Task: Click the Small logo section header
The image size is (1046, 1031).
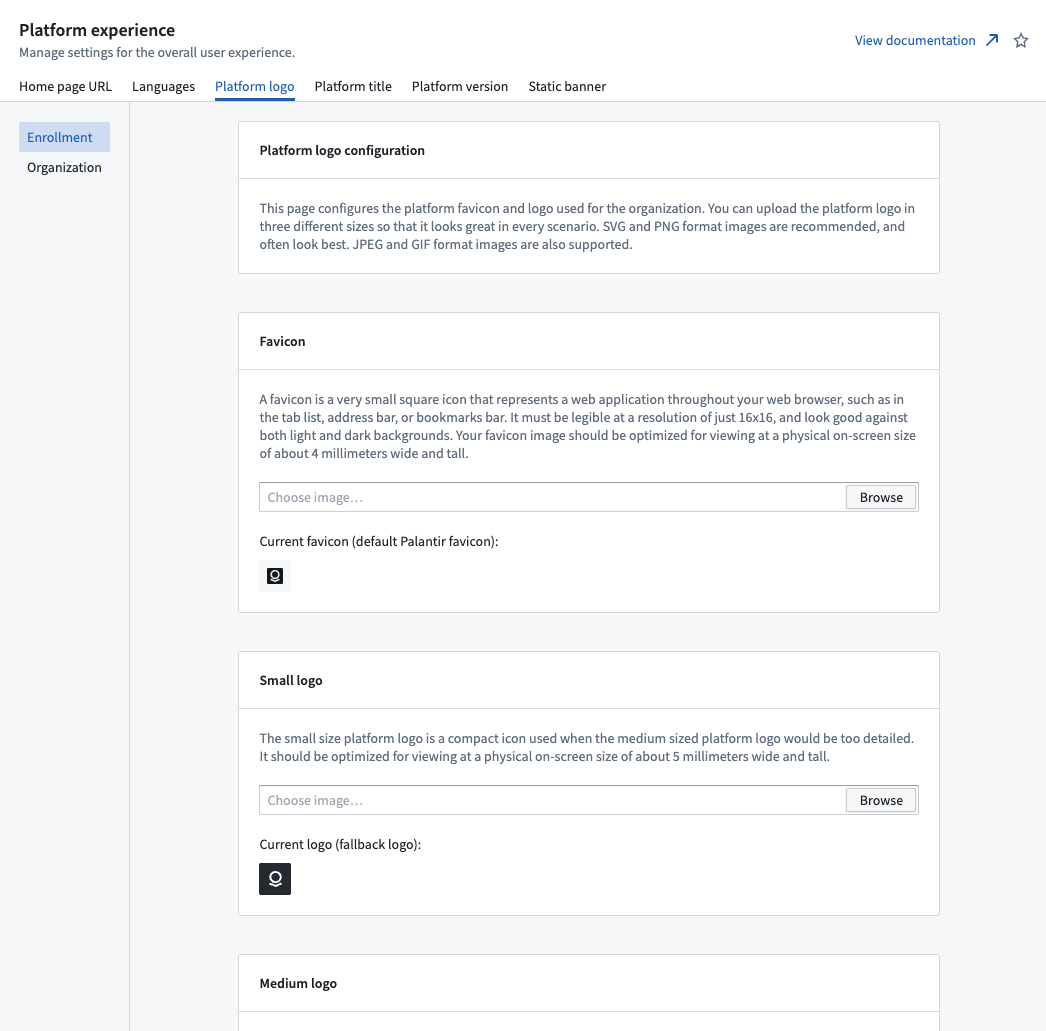Action: [x=290, y=680]
